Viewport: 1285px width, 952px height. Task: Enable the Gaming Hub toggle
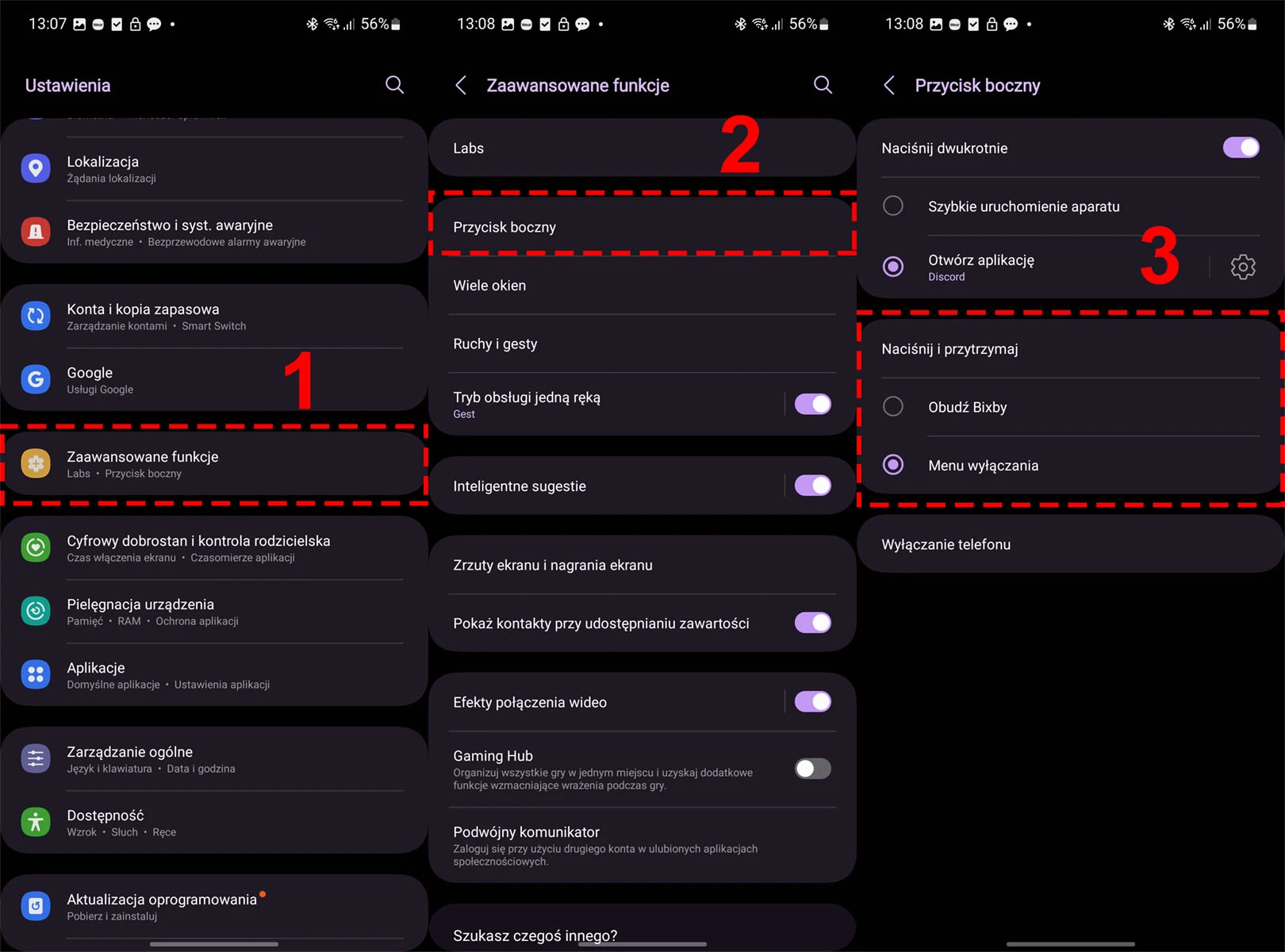[x=812, y=768]
